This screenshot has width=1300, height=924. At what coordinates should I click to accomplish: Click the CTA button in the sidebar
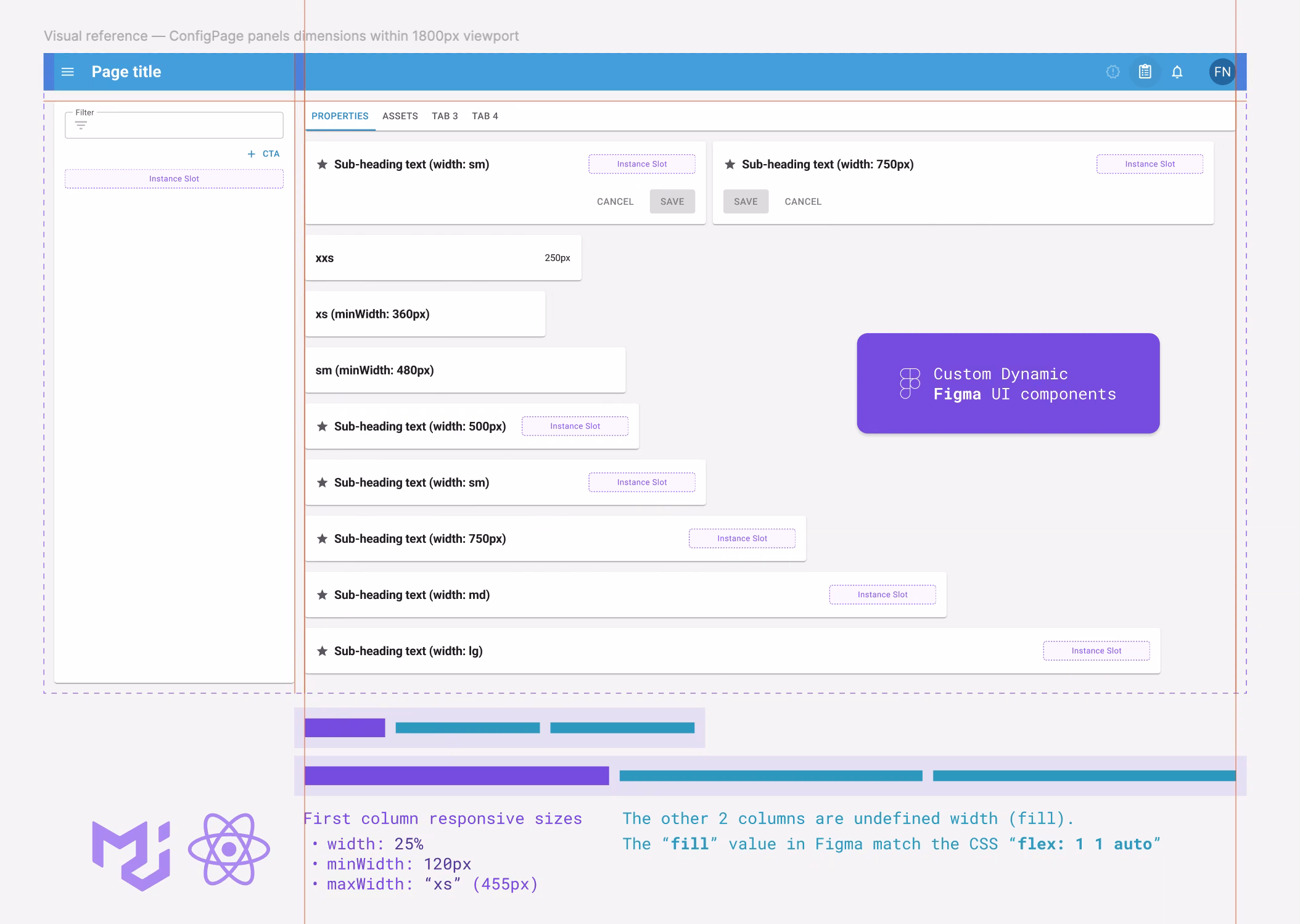pyautogui.click(x=264, y=154)
